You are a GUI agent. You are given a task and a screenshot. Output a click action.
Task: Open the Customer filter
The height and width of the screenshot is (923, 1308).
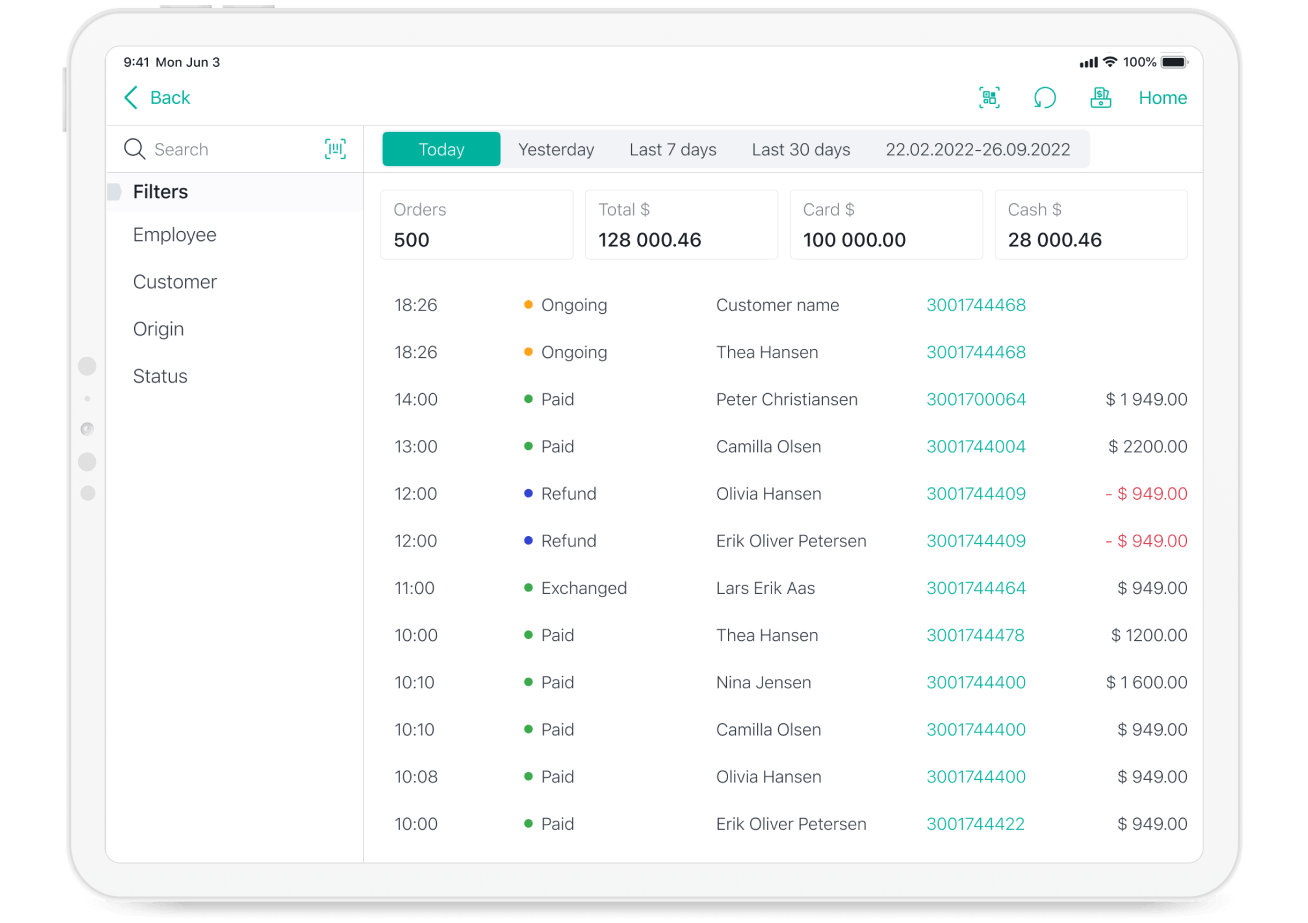point(175,282)
